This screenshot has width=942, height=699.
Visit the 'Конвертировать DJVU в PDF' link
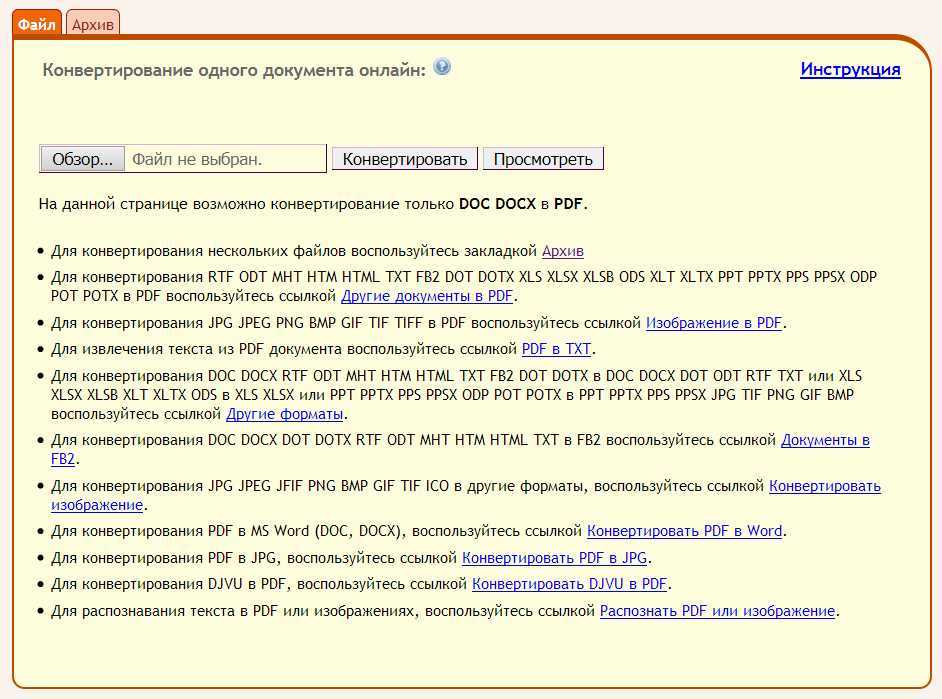570,584
